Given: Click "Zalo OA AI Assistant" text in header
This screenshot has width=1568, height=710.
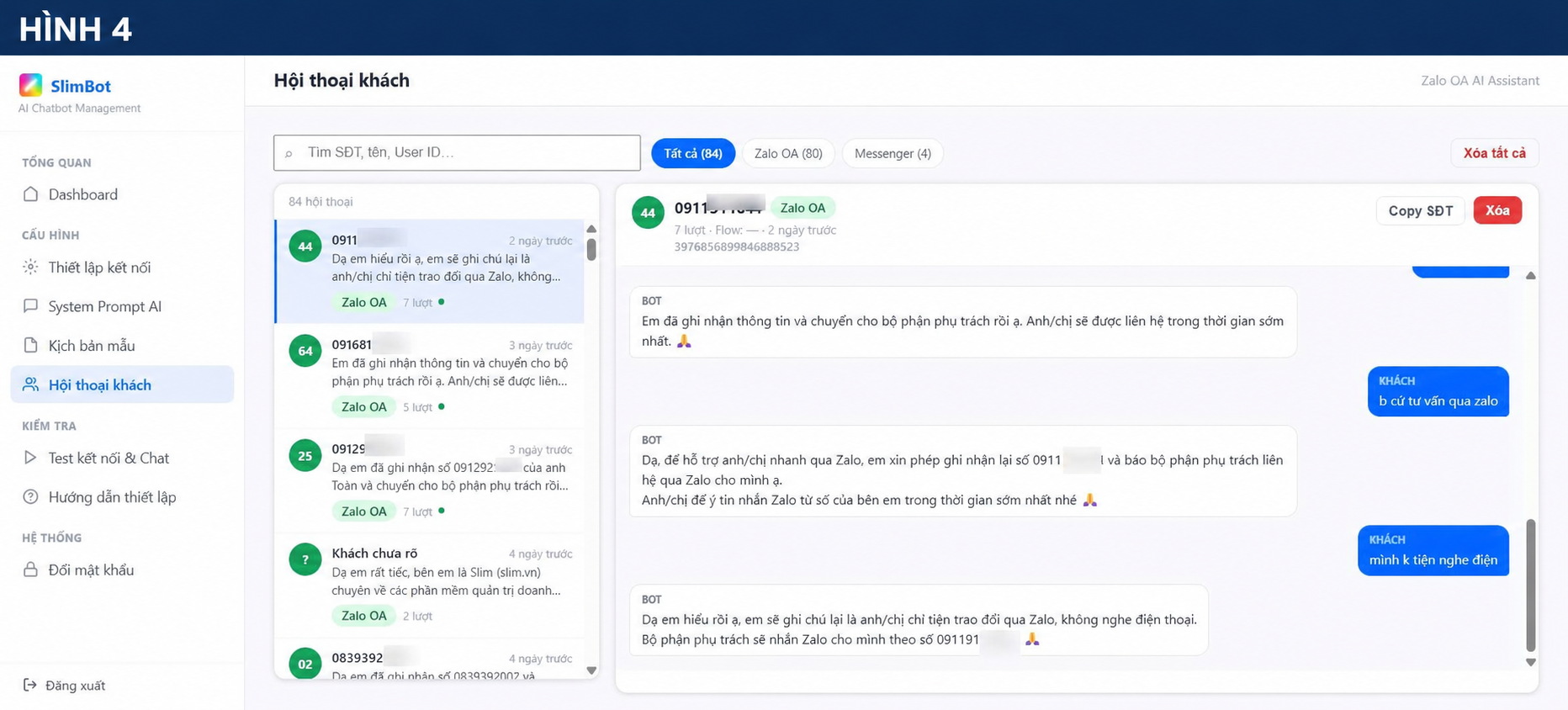Looking at the screenshot, I should coord(1480,81).
